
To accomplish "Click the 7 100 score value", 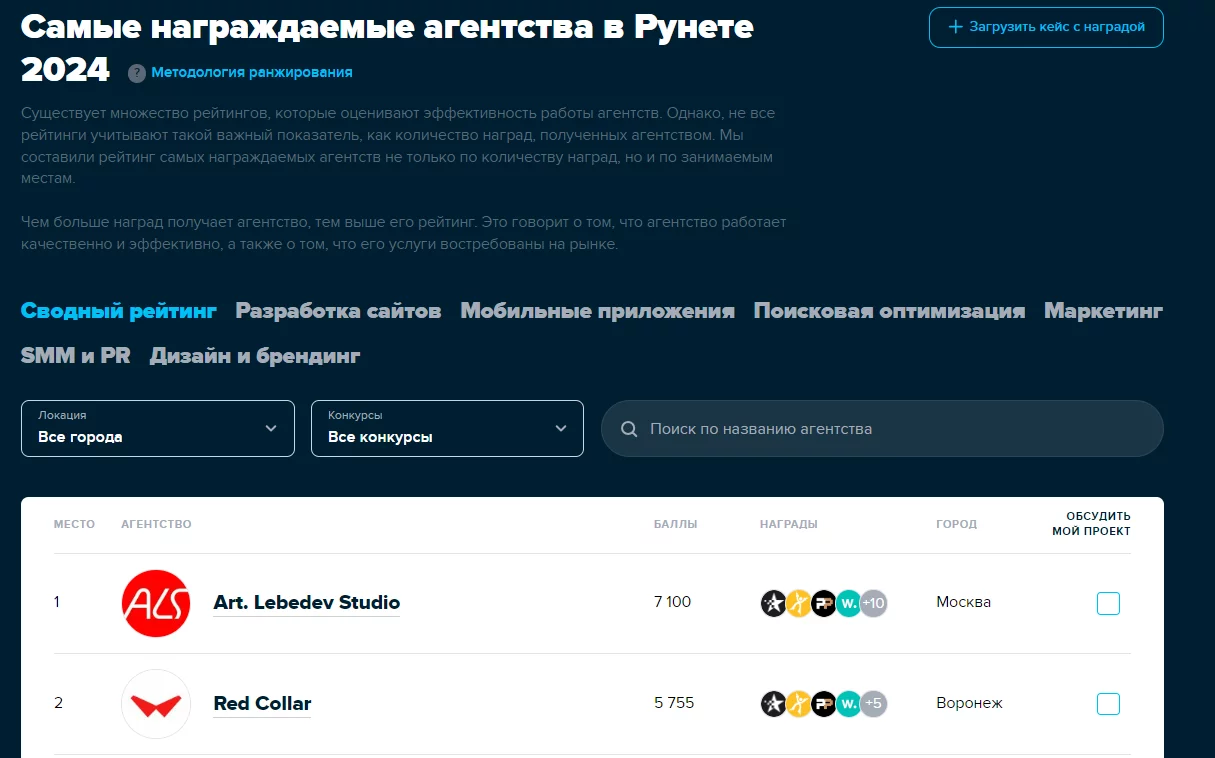I will tap(673, 602).
